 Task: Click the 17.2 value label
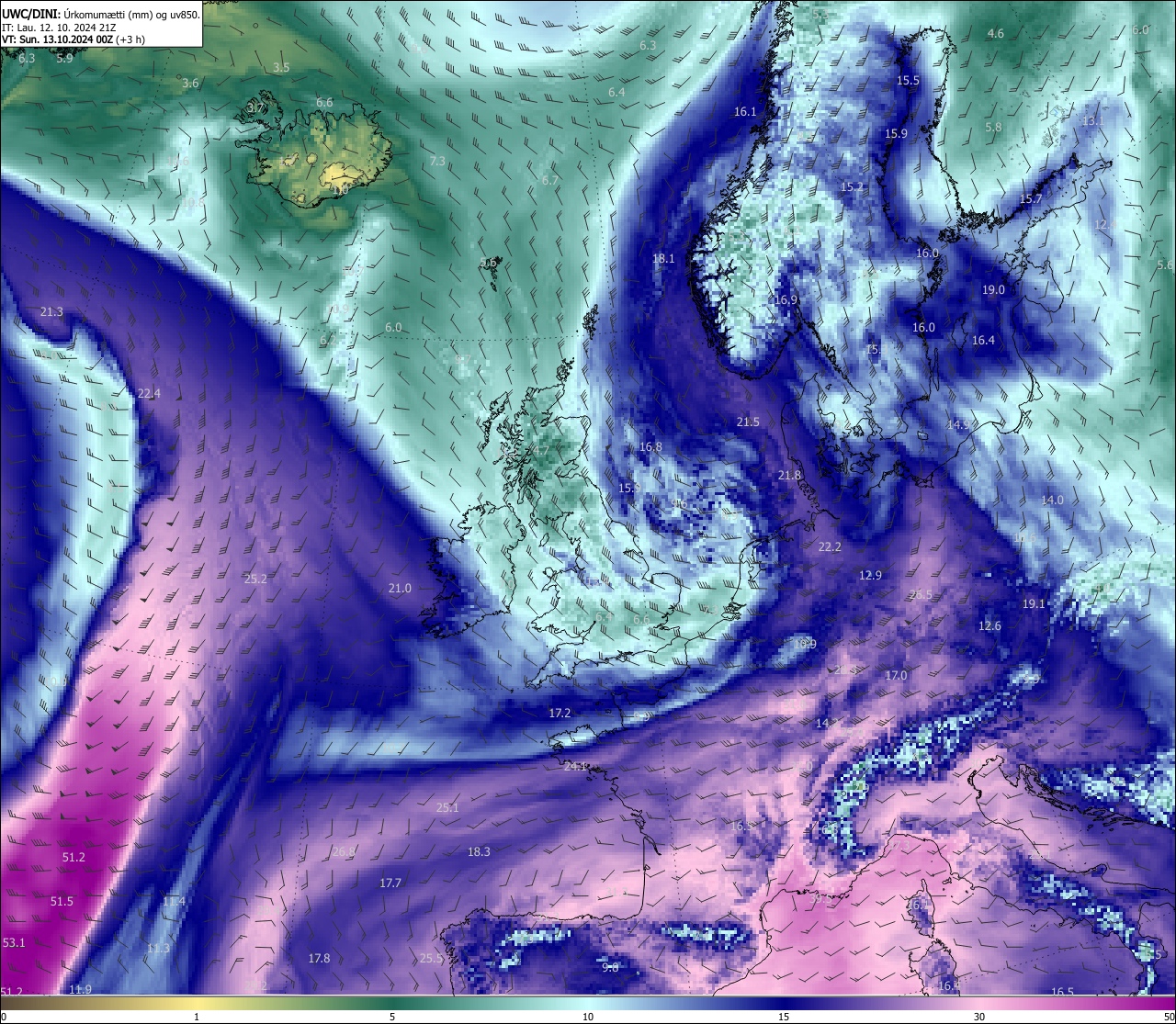pyautogui.click(x=560, y=714)
